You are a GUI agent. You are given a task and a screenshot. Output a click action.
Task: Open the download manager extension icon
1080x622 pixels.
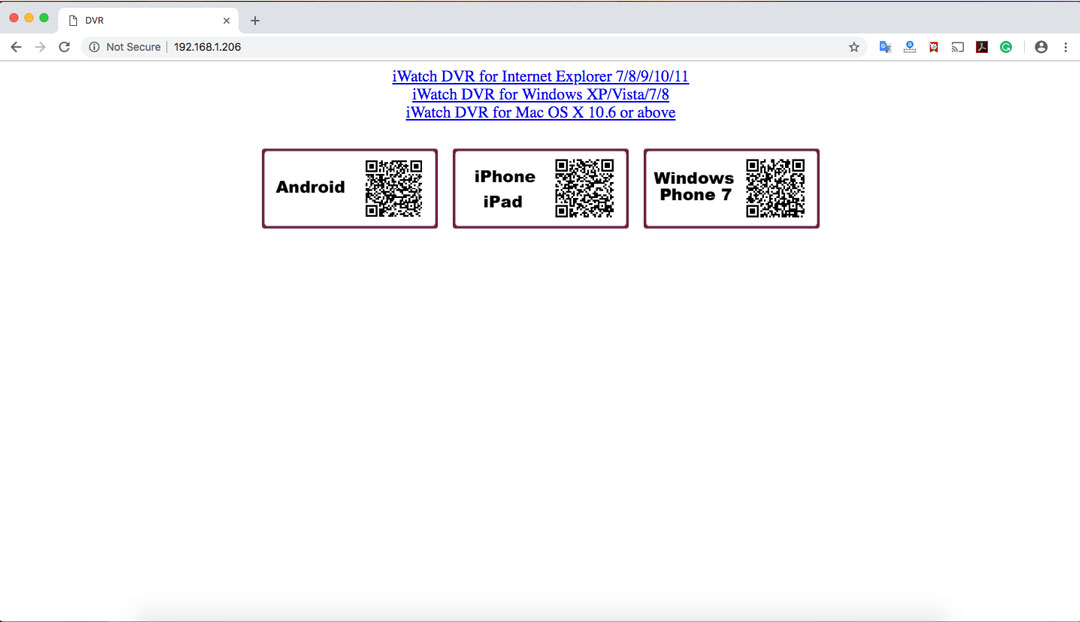pyautogui.click(x=910, y=47)
